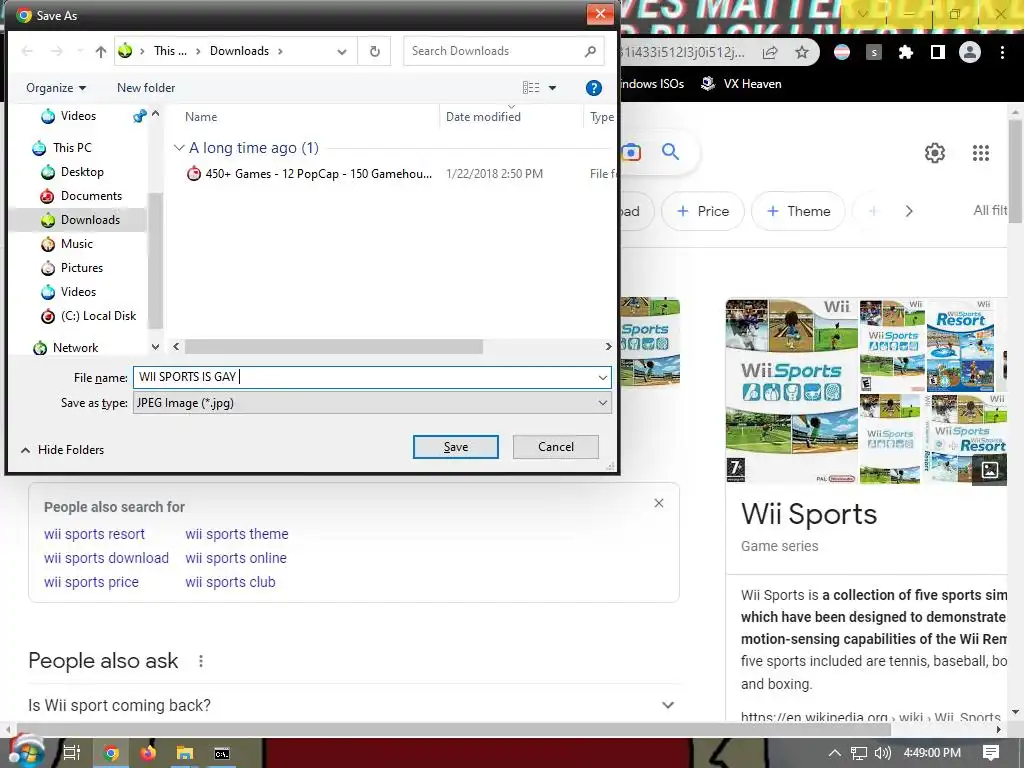1024x768 pixels.
Task: Open the Command Prompt taskbar icon
Action: coord(222,753)
